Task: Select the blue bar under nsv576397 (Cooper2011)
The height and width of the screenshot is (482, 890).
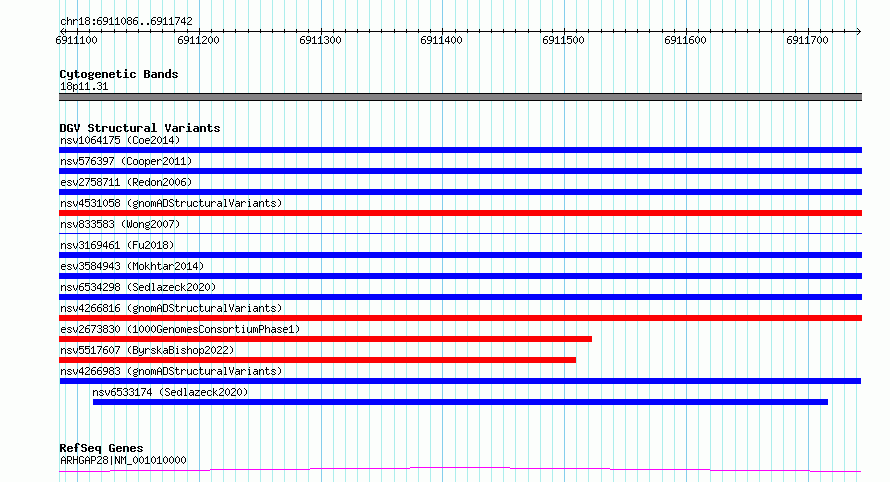Action: 460,171
